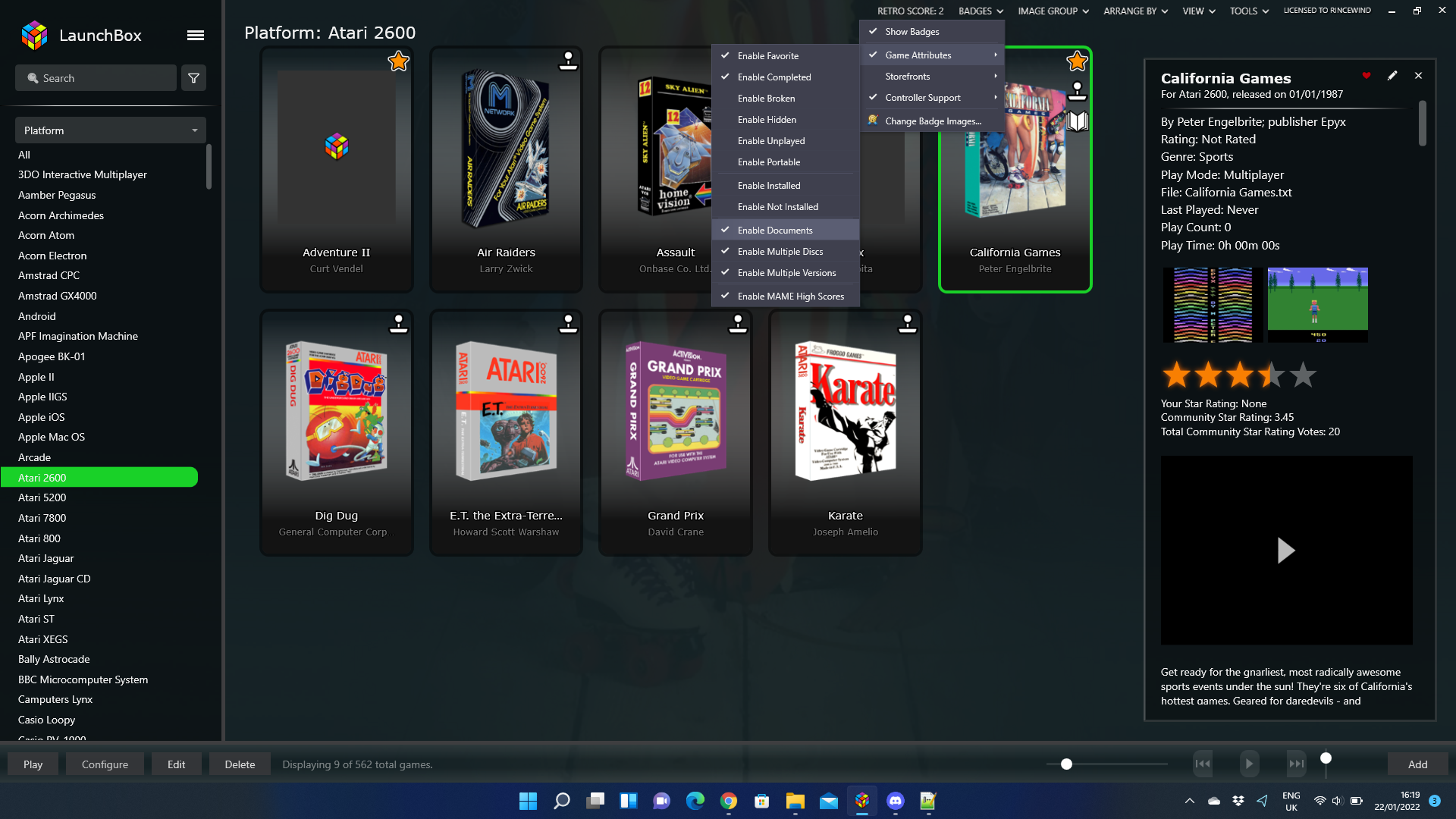Expand the Controller Support submenu
The height and width of the screenshot is (819, 1456).
pos(932,98)
